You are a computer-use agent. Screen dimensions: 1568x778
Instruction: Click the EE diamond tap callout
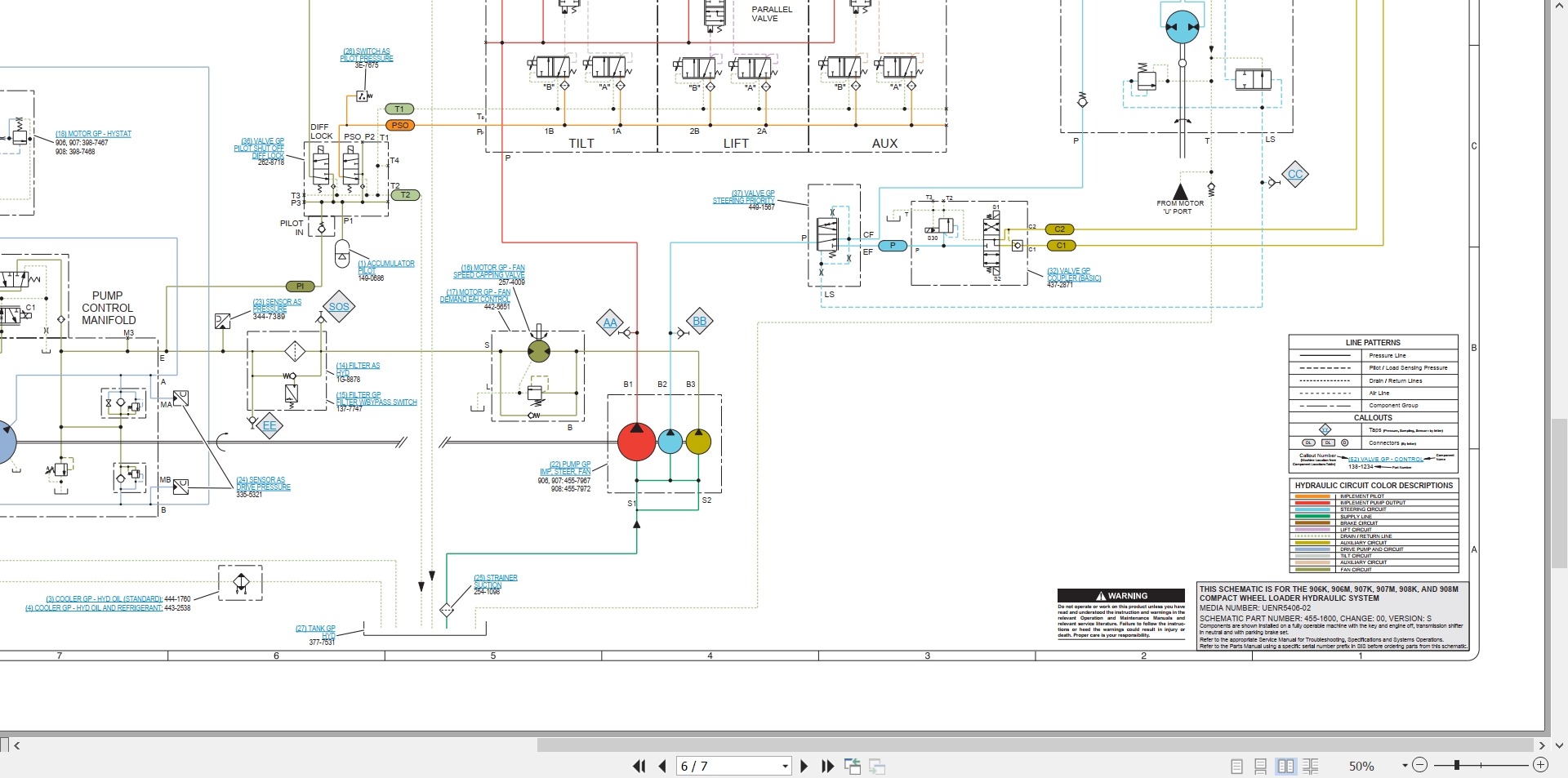[269, 425]
